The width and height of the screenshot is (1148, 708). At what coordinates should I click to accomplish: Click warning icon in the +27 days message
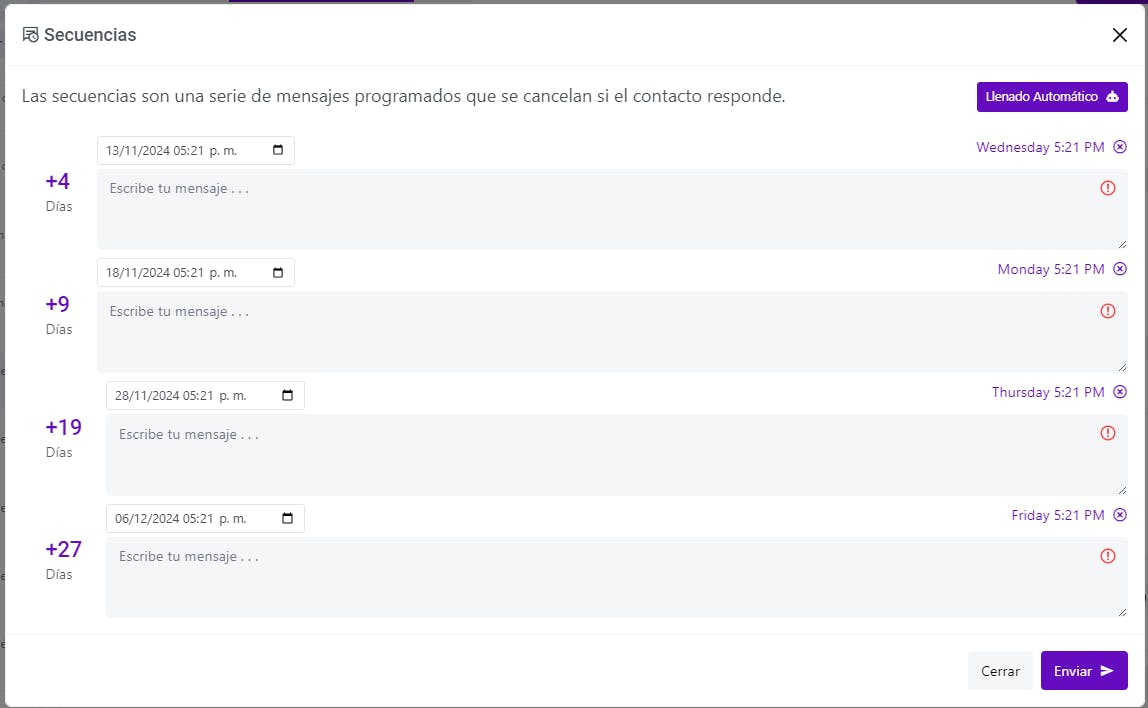(x=1108, y=556)
